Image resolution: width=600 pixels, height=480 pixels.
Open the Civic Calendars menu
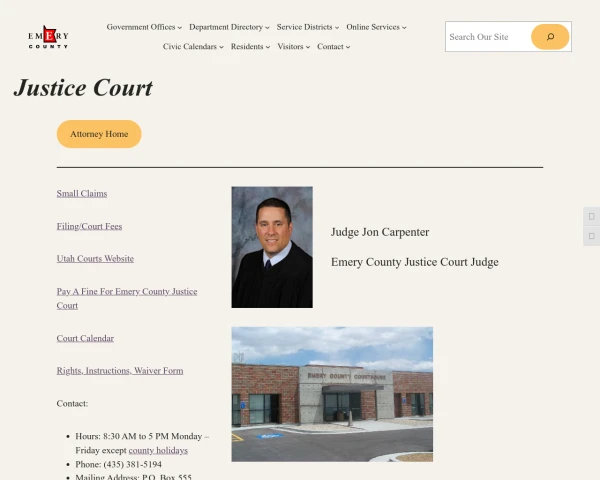[x=193, y=47]
